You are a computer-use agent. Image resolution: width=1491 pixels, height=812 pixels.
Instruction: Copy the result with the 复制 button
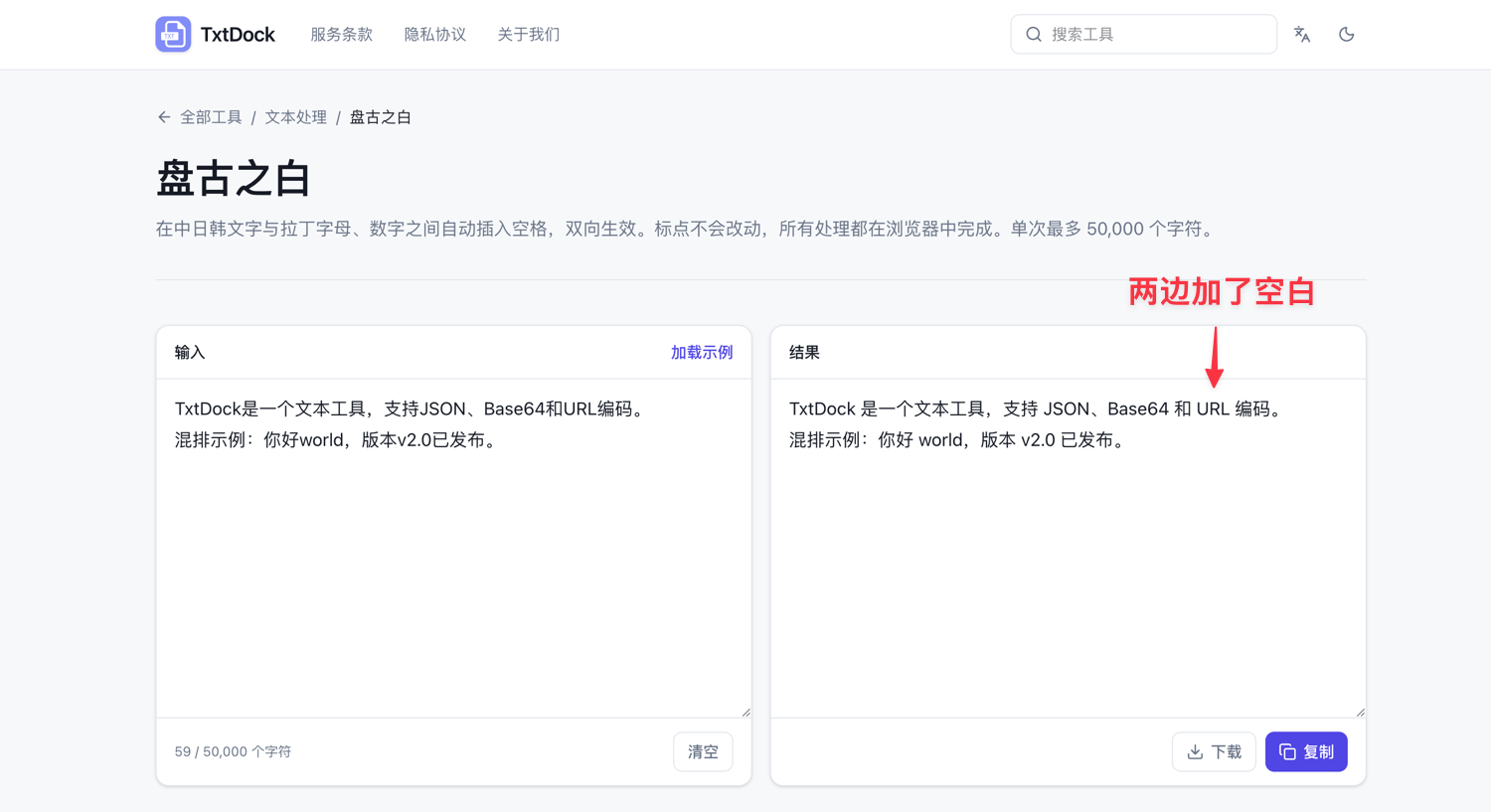coord(1306,752)
